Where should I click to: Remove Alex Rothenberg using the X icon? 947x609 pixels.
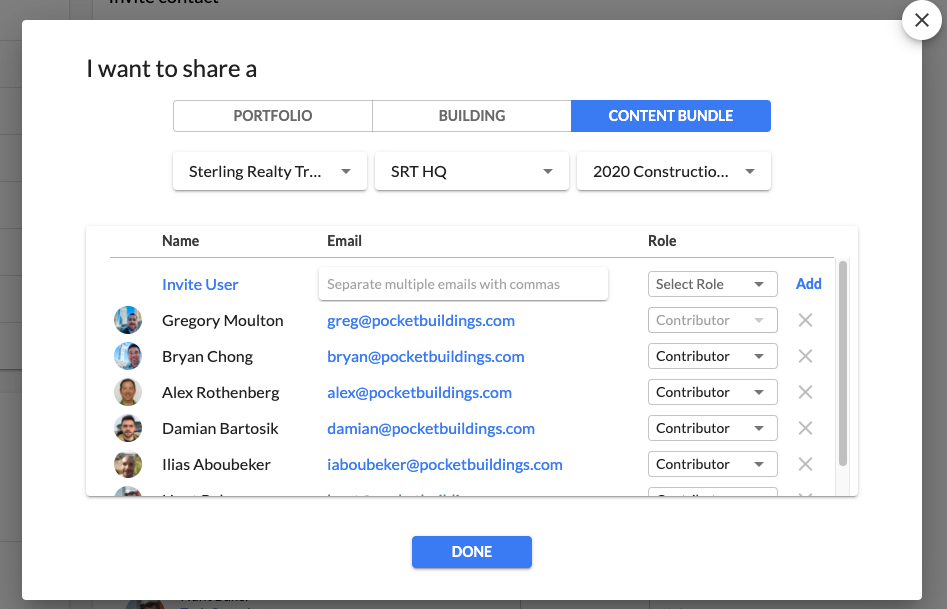click(805, 393)
